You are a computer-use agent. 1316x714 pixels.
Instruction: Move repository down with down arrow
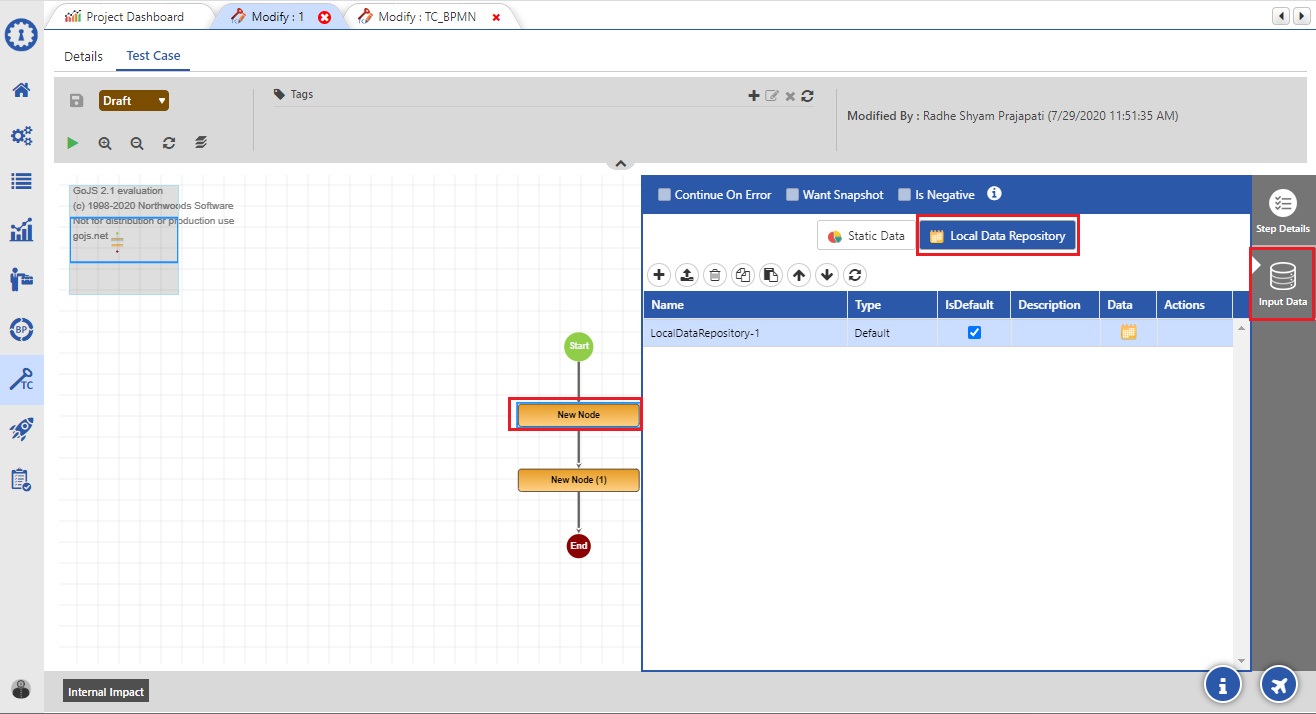coord(827,274)
